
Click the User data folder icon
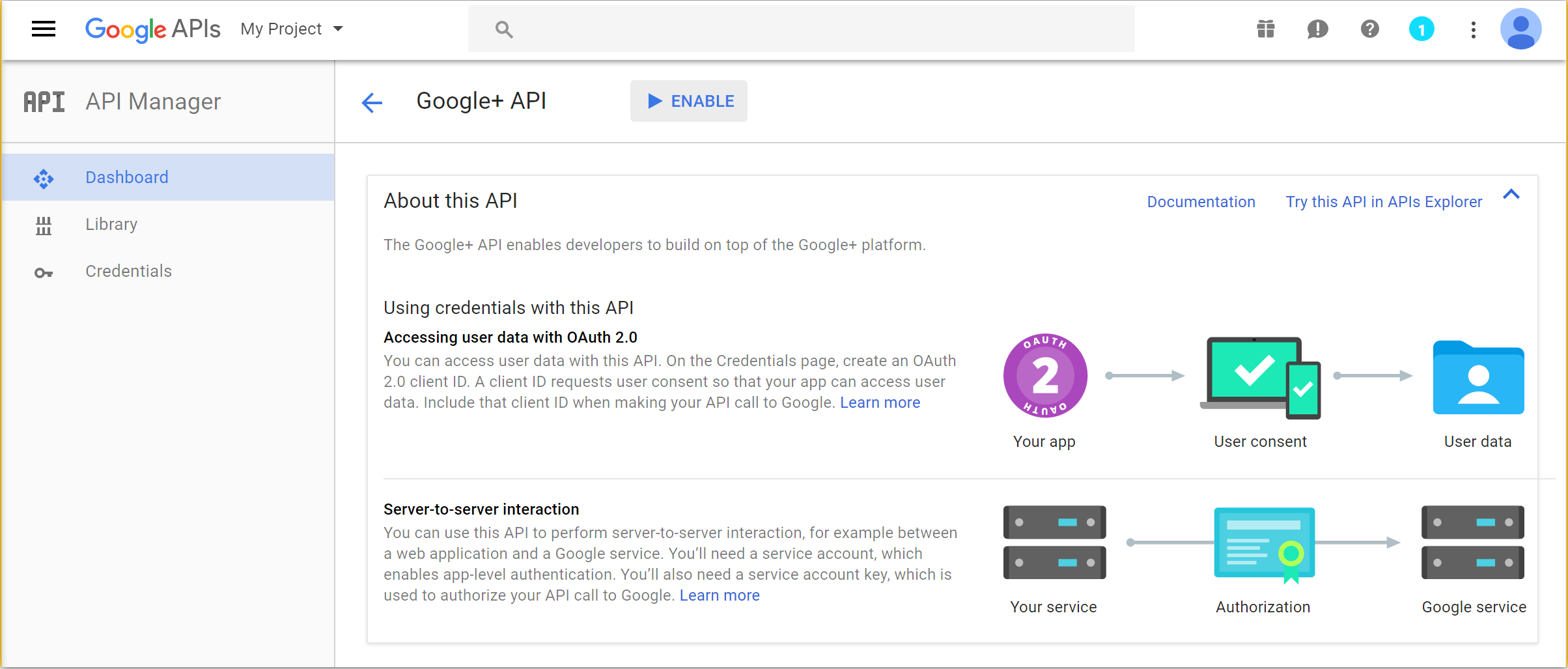(x=1478, y=378)
